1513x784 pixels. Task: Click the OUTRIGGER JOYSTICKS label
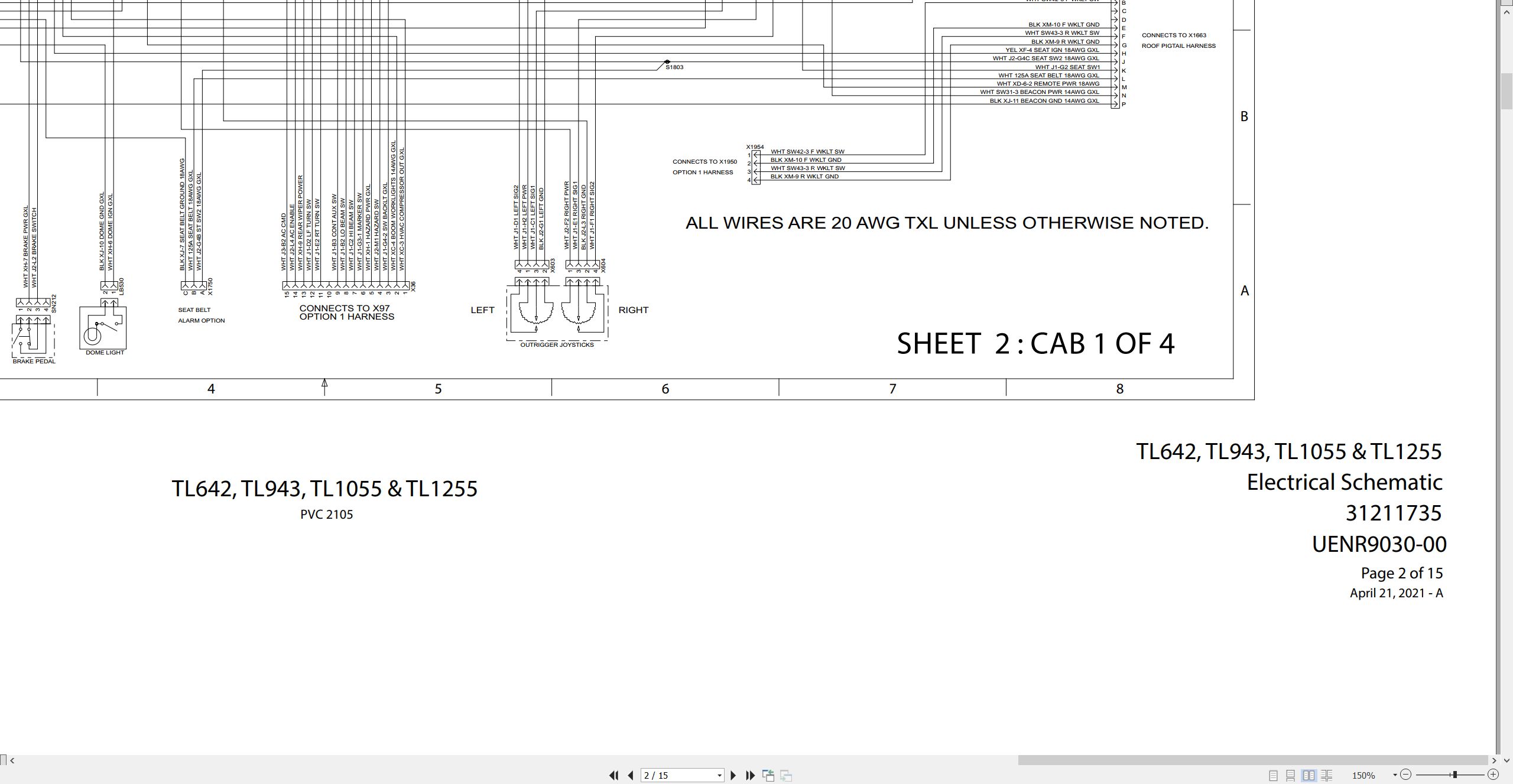[557, 344]
